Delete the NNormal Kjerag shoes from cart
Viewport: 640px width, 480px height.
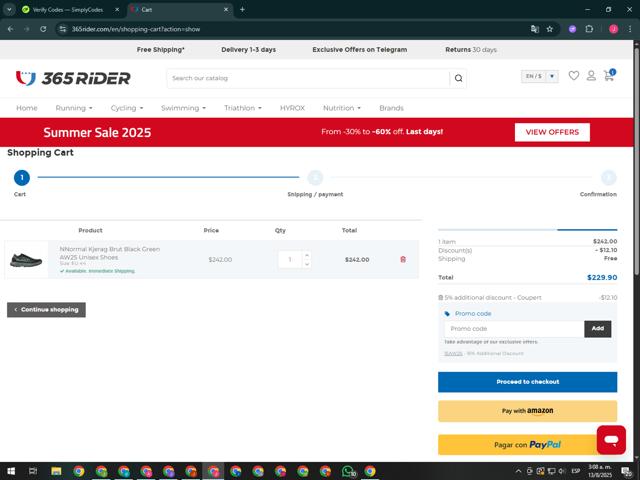click(403, 259)
